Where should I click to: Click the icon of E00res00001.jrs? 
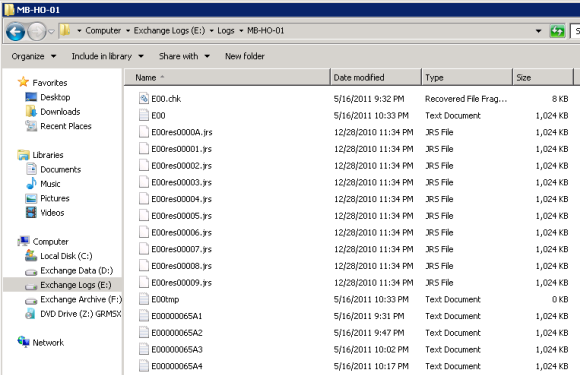(144, 149)
